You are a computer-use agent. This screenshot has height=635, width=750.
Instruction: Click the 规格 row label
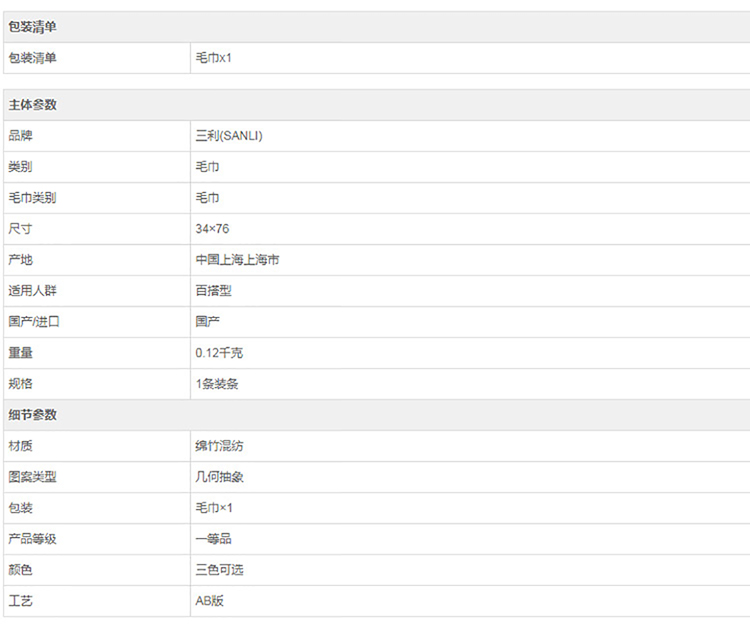(21, 384)
